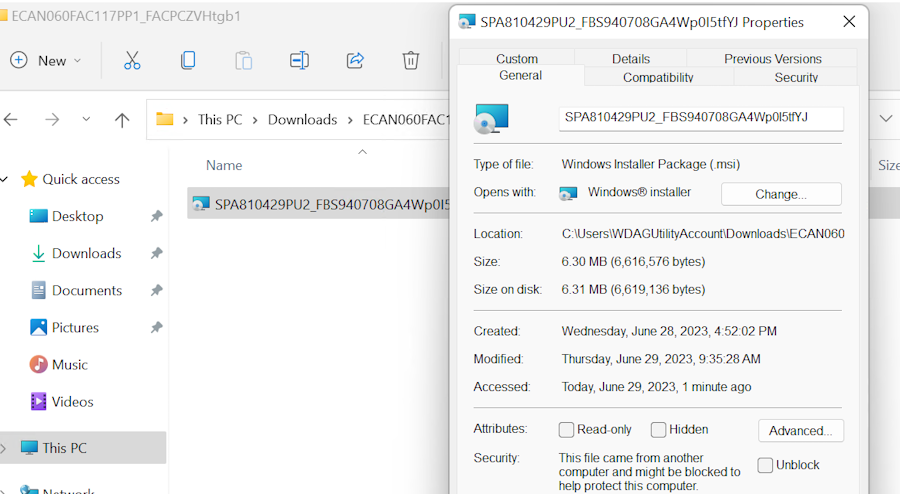The image size is (900, 494).
Task: Select the SPA810429PU2 msi file in list
Action: (x=320, y=204)
